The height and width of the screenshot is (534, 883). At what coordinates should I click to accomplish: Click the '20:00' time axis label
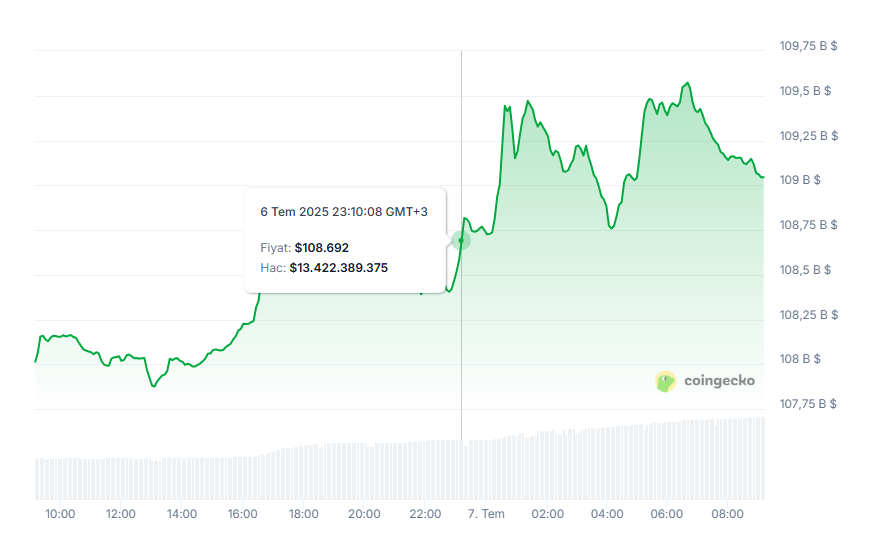pyautogui.click(x=364, y=514)
